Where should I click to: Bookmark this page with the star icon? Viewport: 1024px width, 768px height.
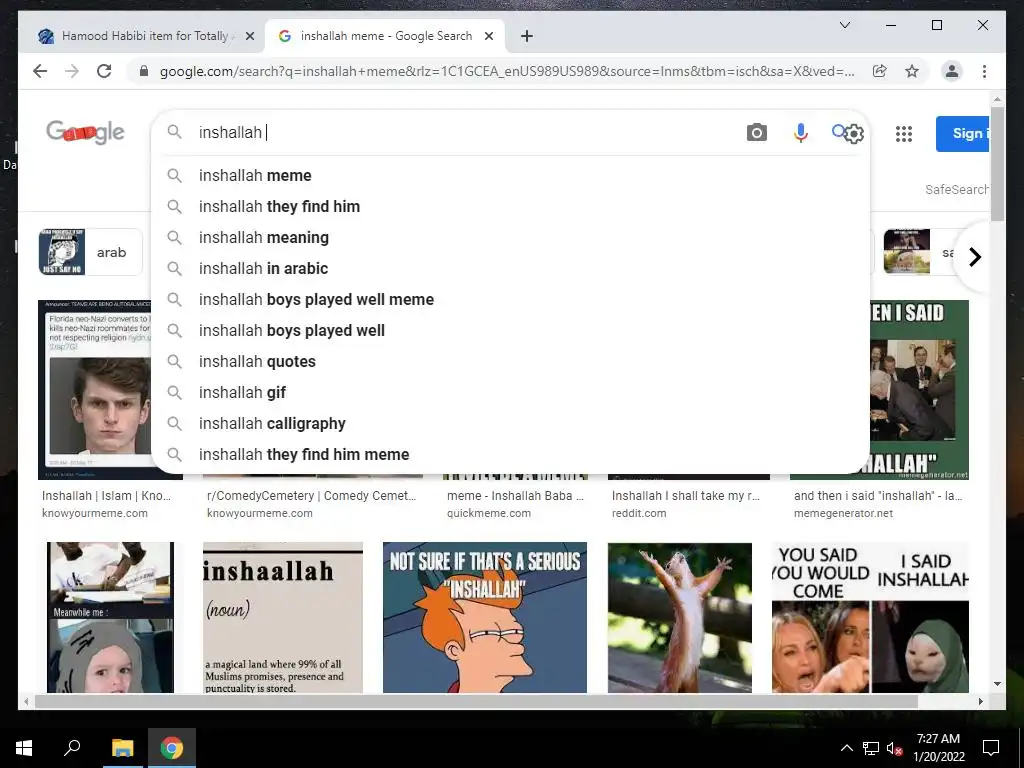[x=912, y=71]
